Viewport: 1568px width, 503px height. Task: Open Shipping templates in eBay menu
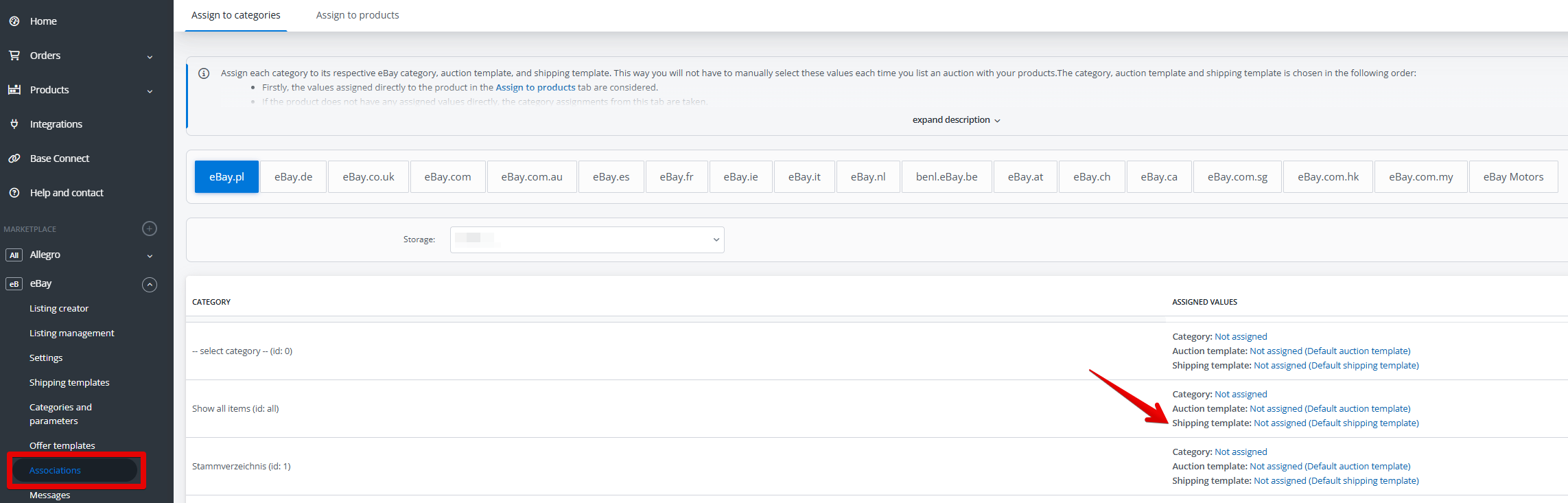pyautogui.click(x=69, y=382)
